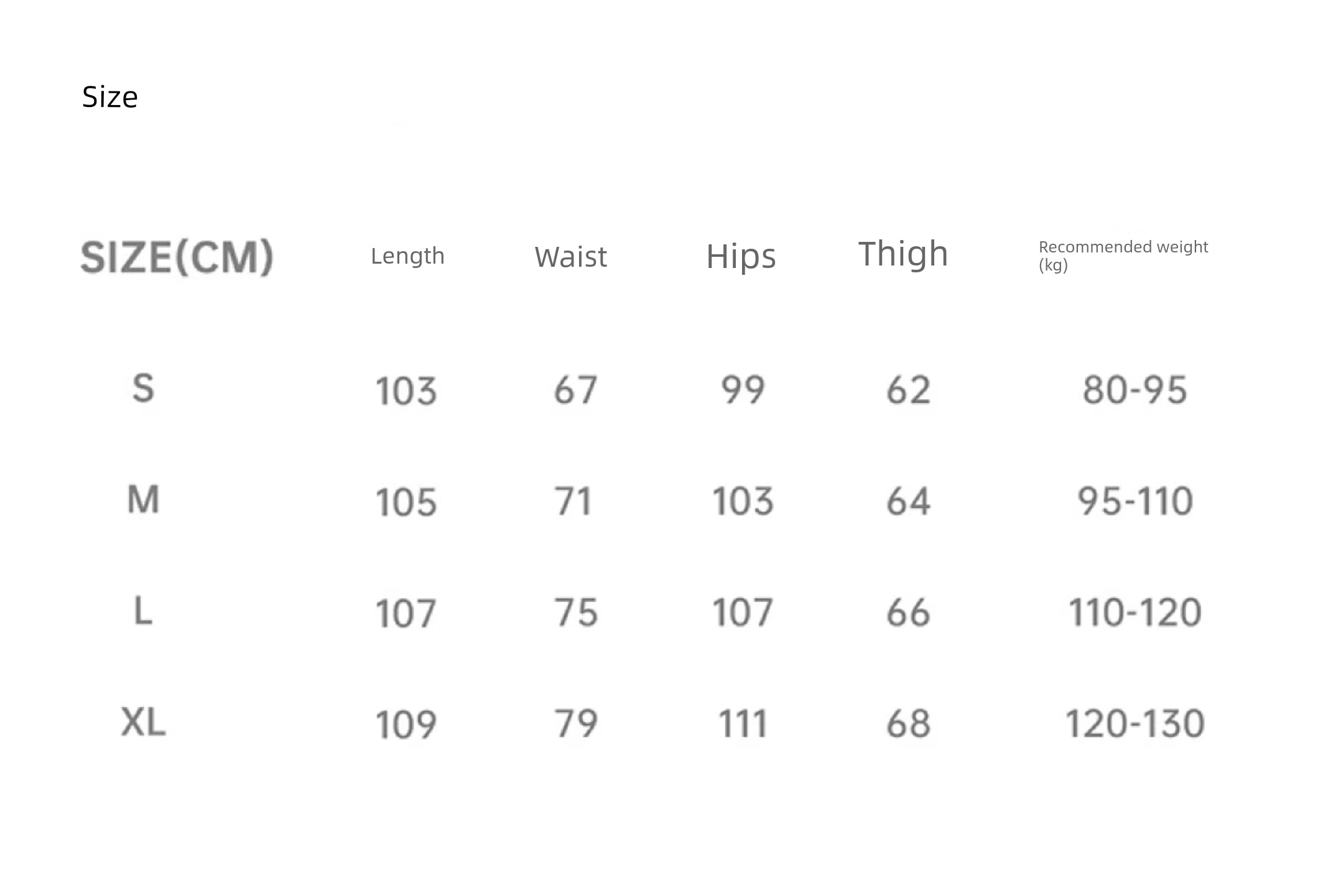The height and width of the screenshot is (896, 1323).
Task: Click the 110-120 weight range cell
Action: [x=1135, y=612]
